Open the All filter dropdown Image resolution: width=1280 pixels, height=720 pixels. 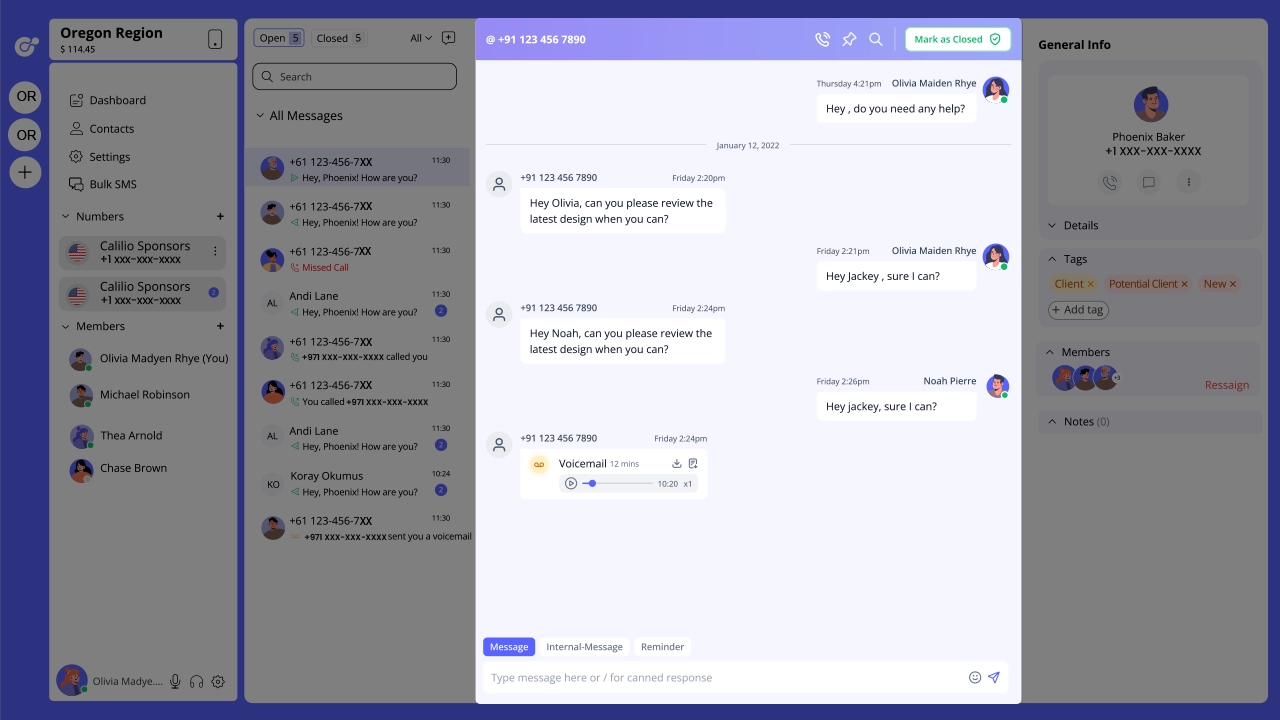(x=421, y=38)
